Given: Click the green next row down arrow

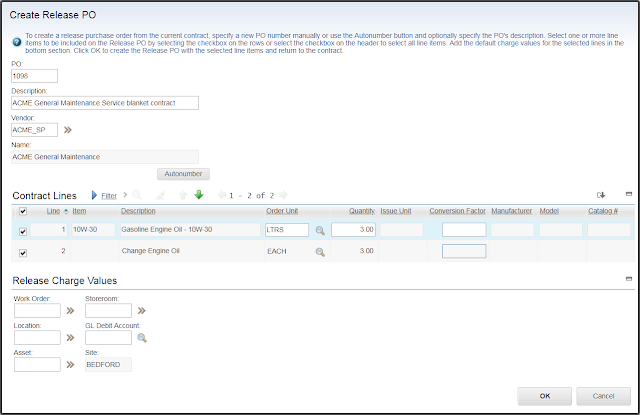Looking at the screenshot, I should pos(199,195).
